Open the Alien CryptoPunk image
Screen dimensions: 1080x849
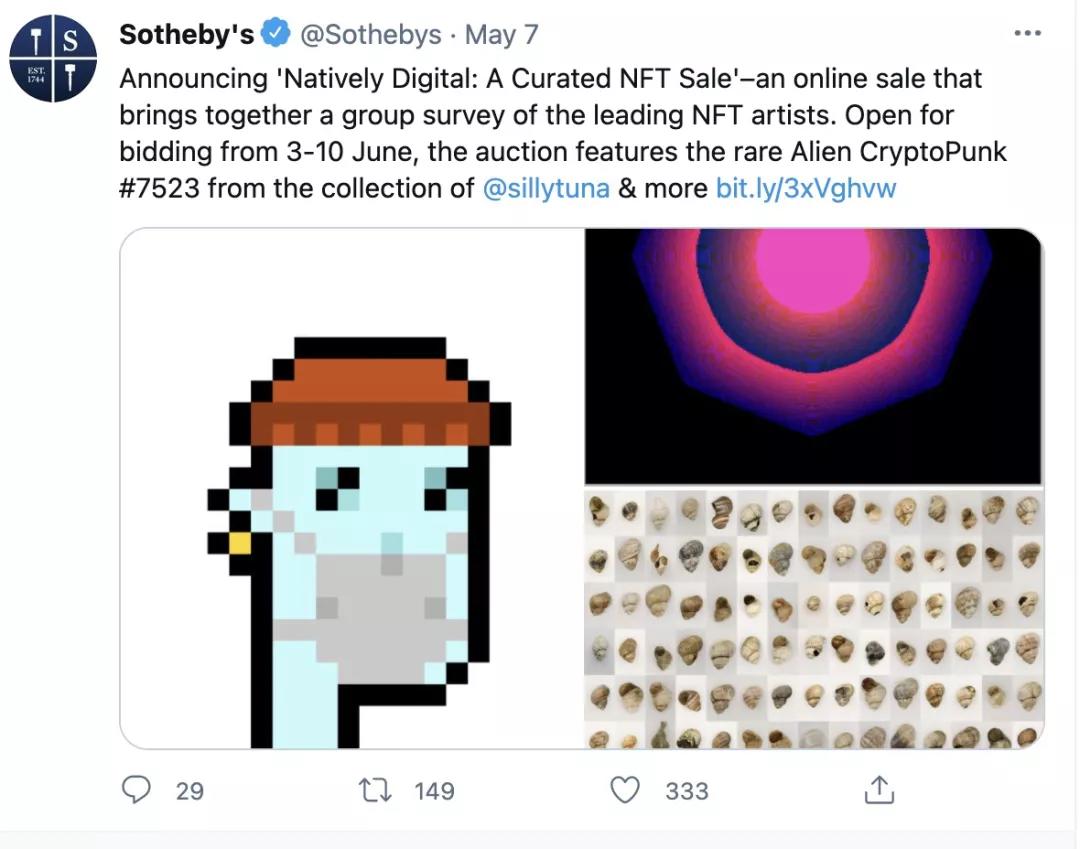[352, 488]
